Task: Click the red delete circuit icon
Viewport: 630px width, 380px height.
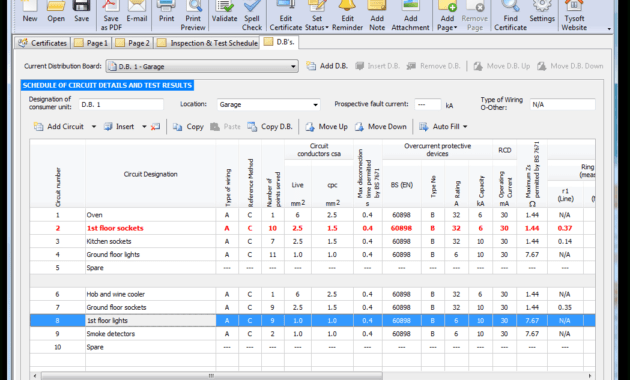Action: pos(155,127)
